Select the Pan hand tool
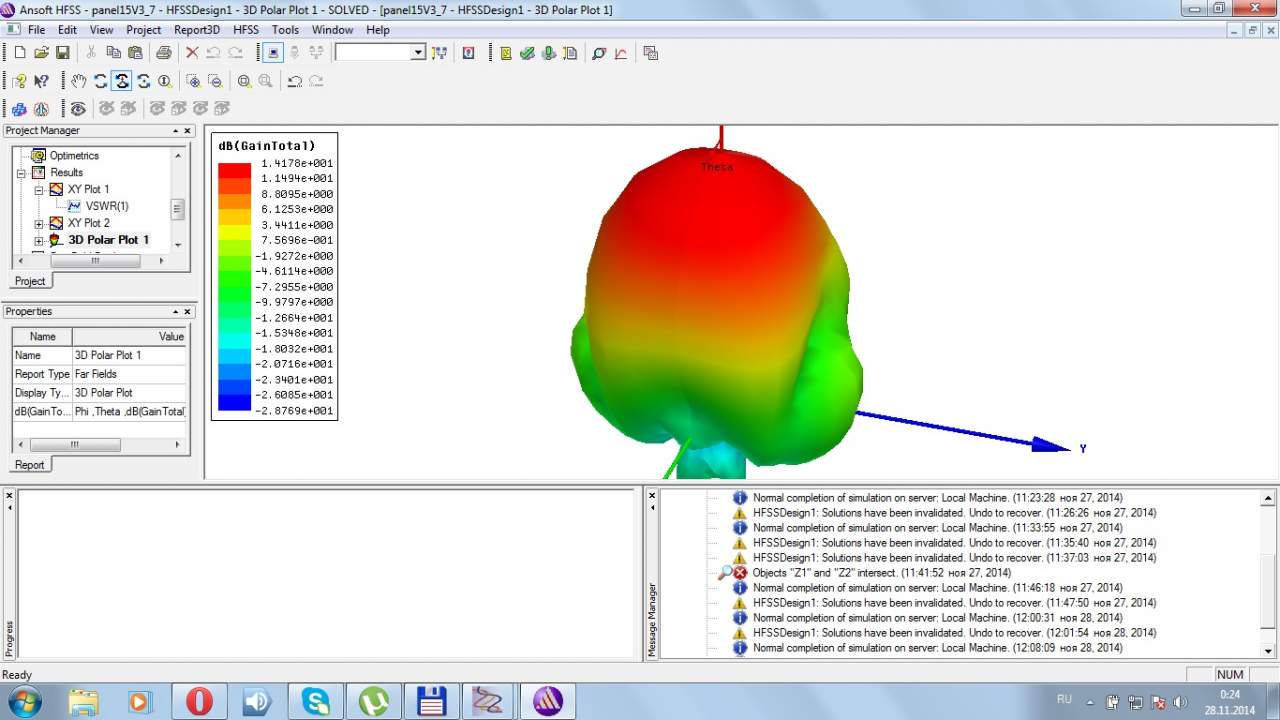 coord(79,81)
